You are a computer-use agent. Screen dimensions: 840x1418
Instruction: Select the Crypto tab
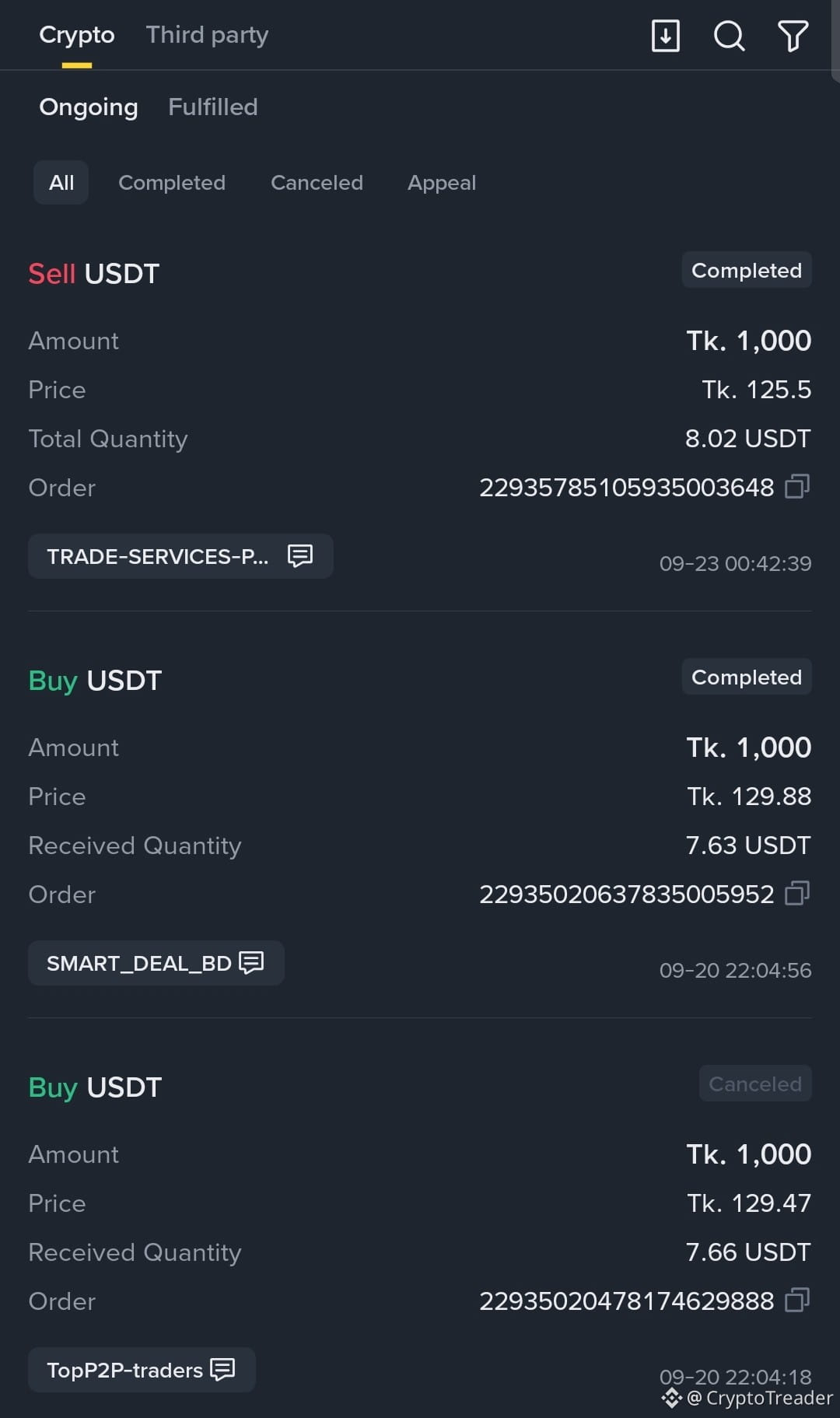click(x=77, y=35)
